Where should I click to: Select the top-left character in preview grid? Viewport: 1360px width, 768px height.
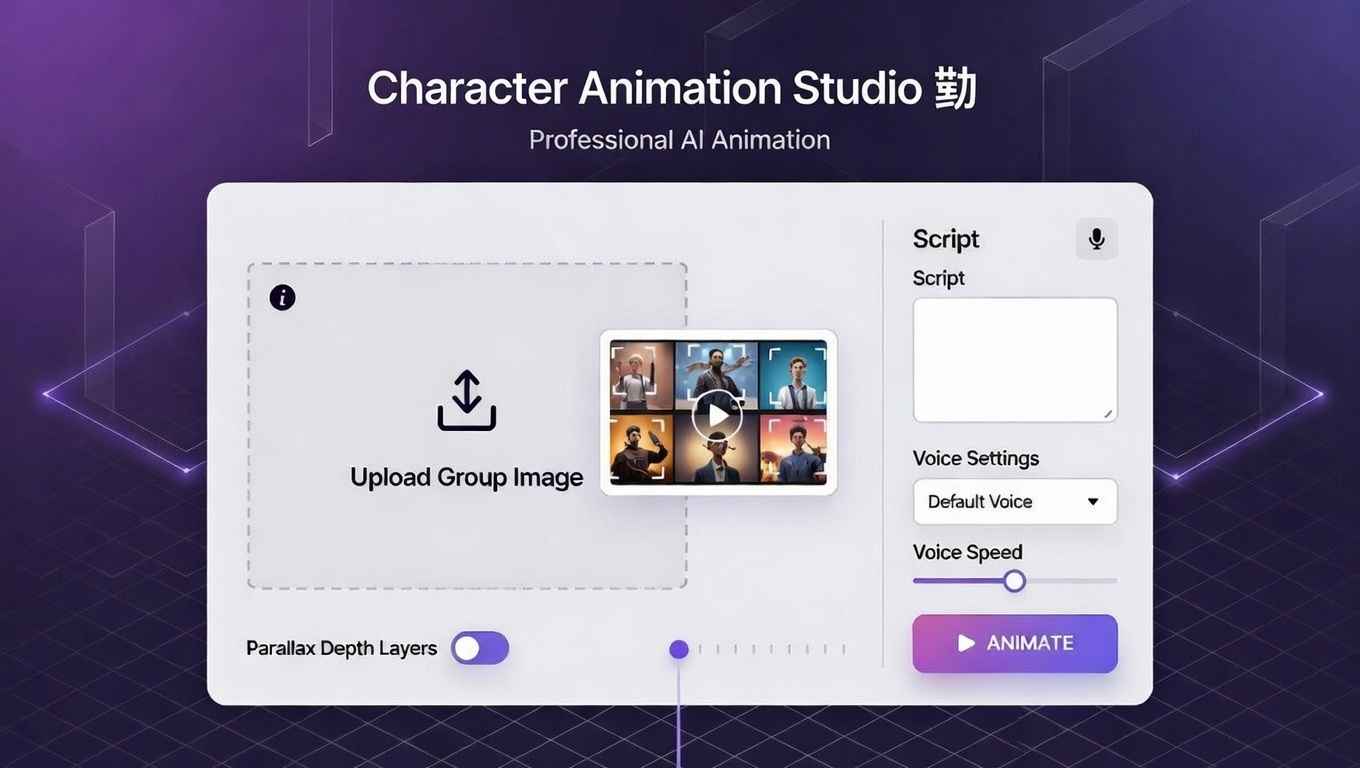point(642,376)
